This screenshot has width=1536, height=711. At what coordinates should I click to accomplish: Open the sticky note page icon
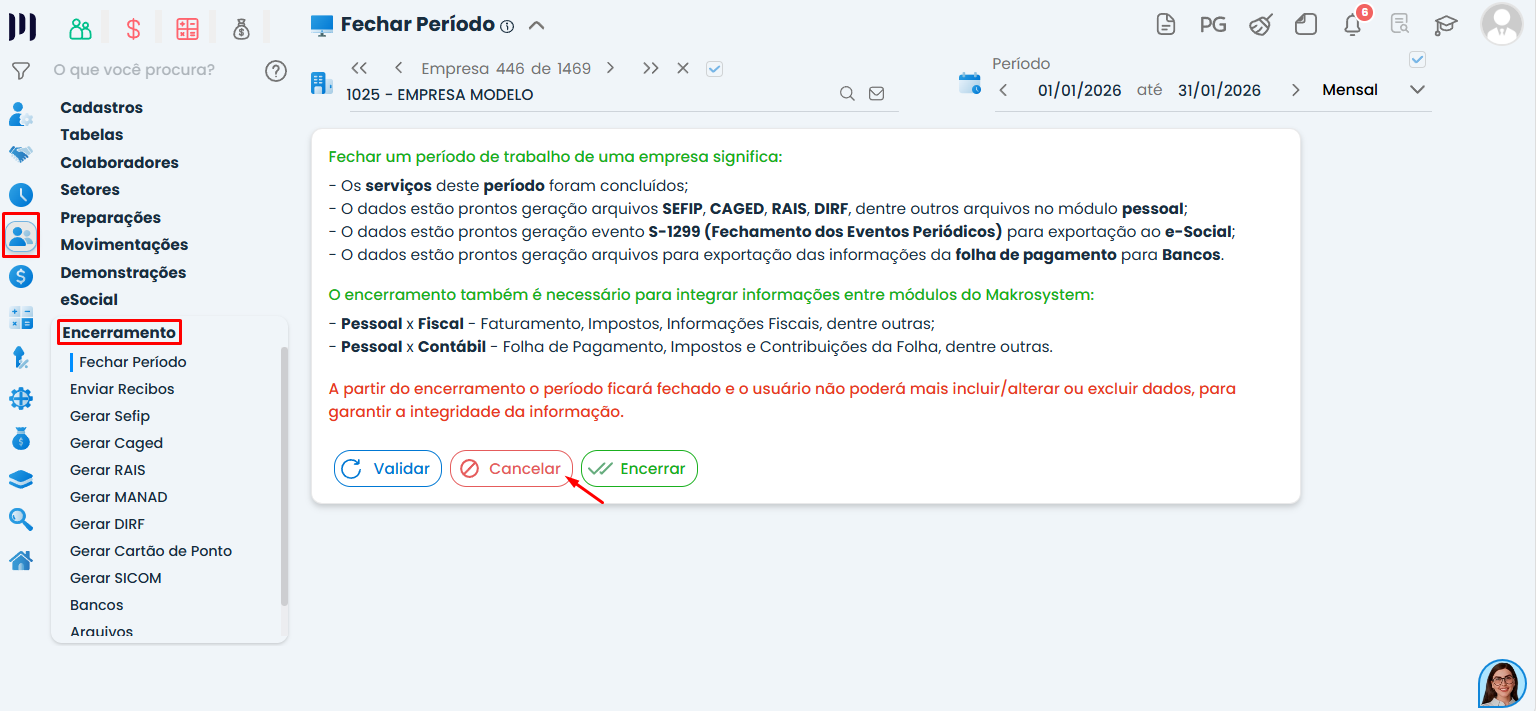point(1306,25)
